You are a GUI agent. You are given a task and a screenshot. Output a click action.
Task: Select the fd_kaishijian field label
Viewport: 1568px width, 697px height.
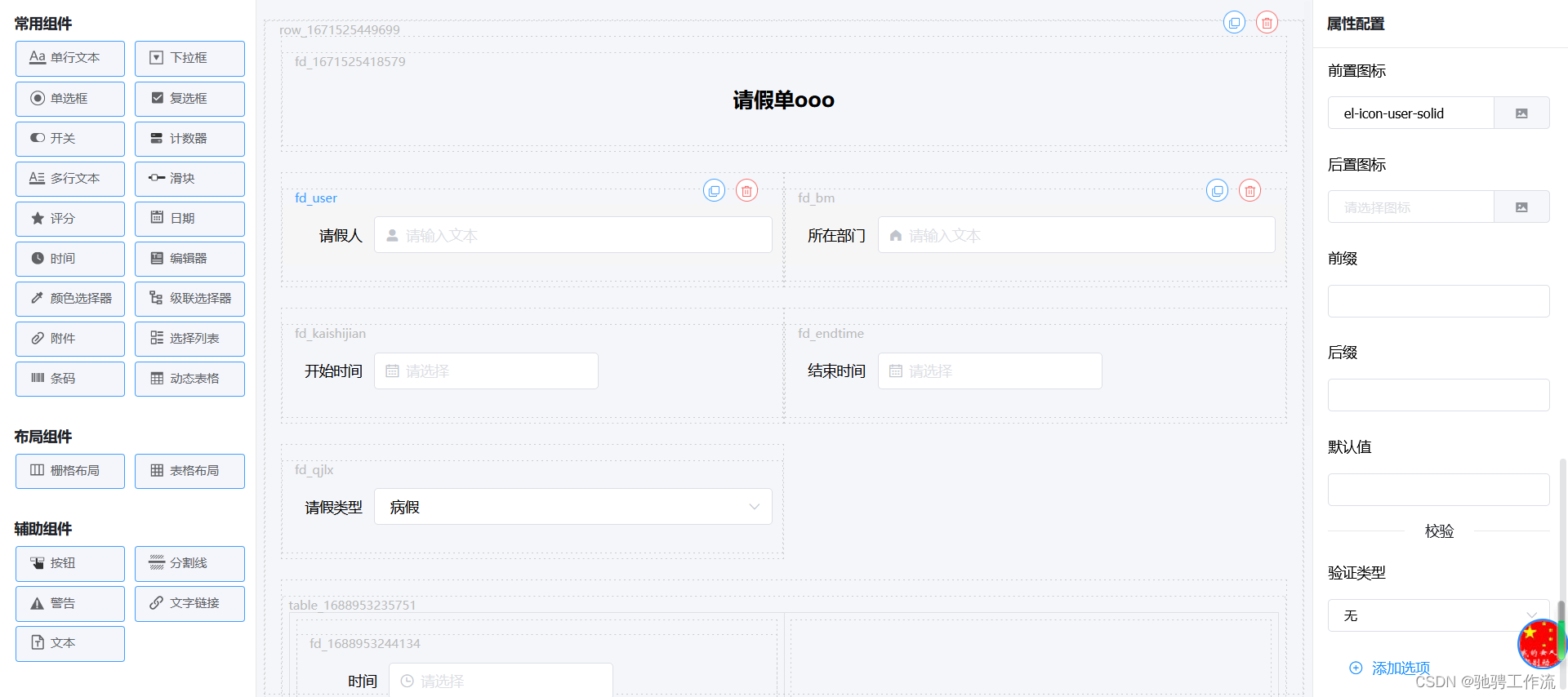330,334
